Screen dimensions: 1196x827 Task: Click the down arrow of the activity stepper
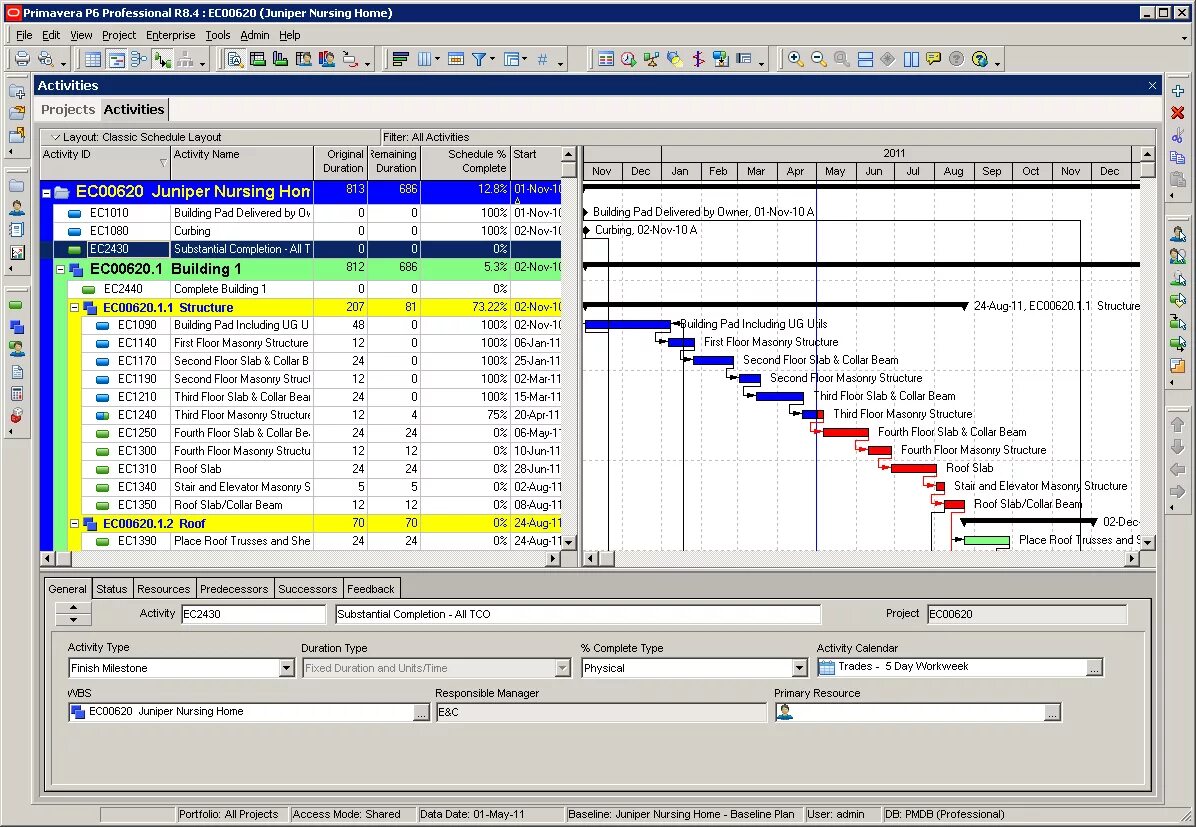[73, 619]
